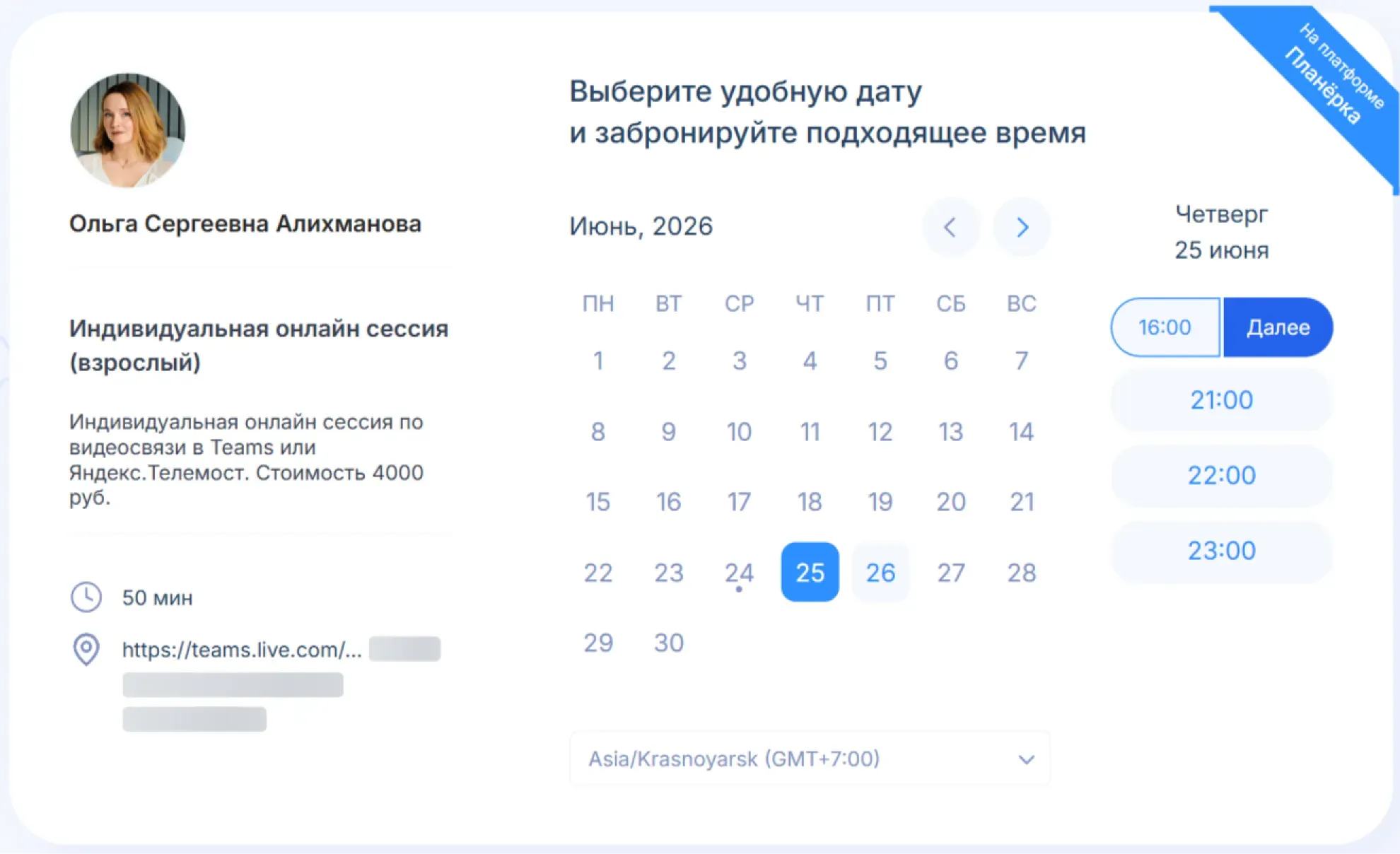Click the Индивидуальная онлайн сессия (взрослый) title

pos(259,346)
